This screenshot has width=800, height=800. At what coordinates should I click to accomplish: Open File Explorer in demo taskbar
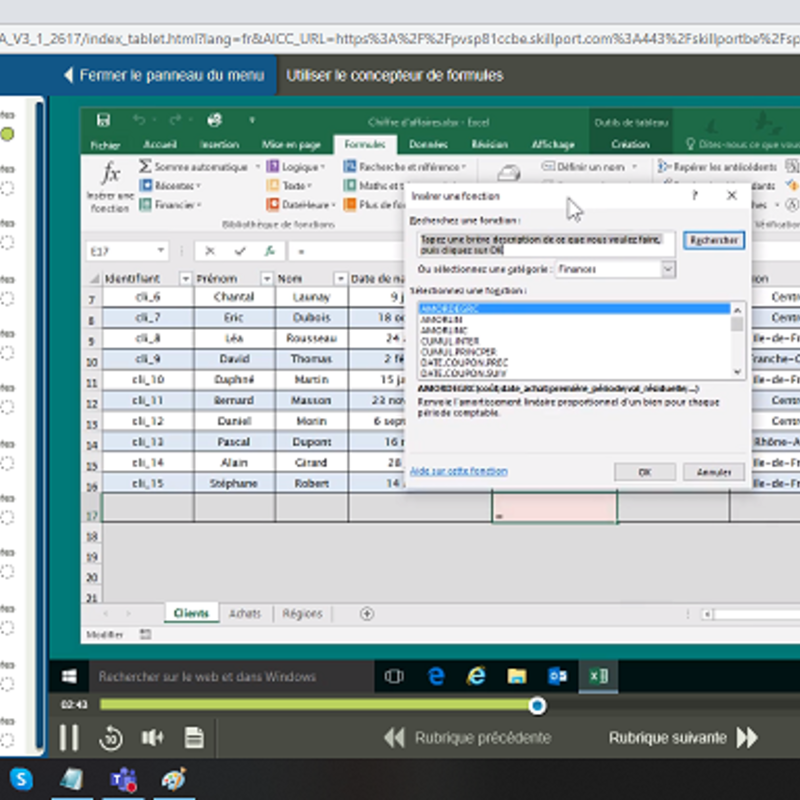click(516, 677)
